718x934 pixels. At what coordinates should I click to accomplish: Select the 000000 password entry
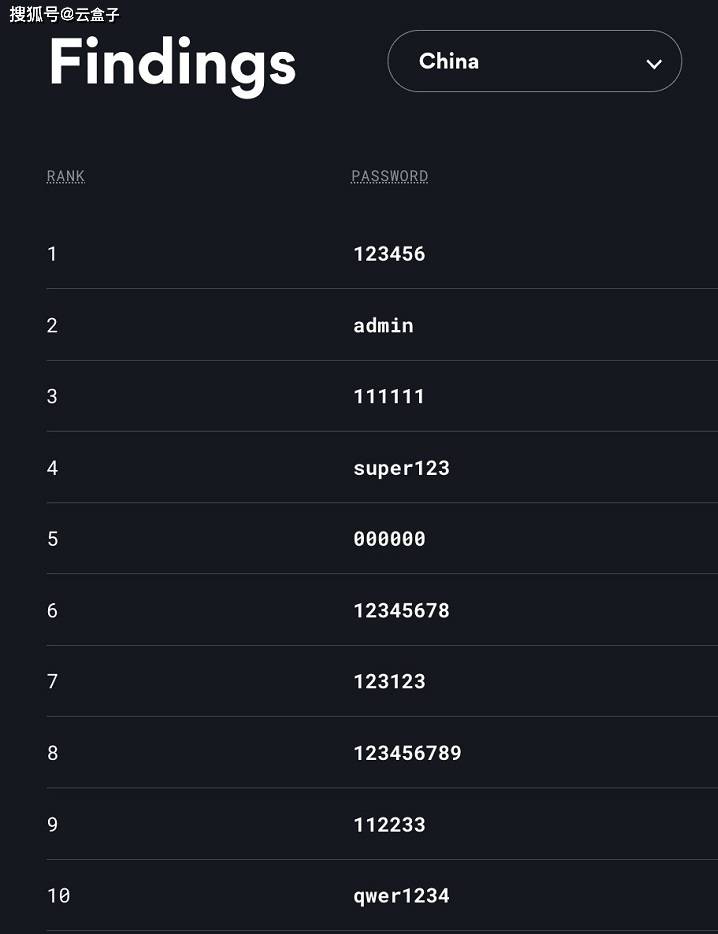[x=389, y=538]
